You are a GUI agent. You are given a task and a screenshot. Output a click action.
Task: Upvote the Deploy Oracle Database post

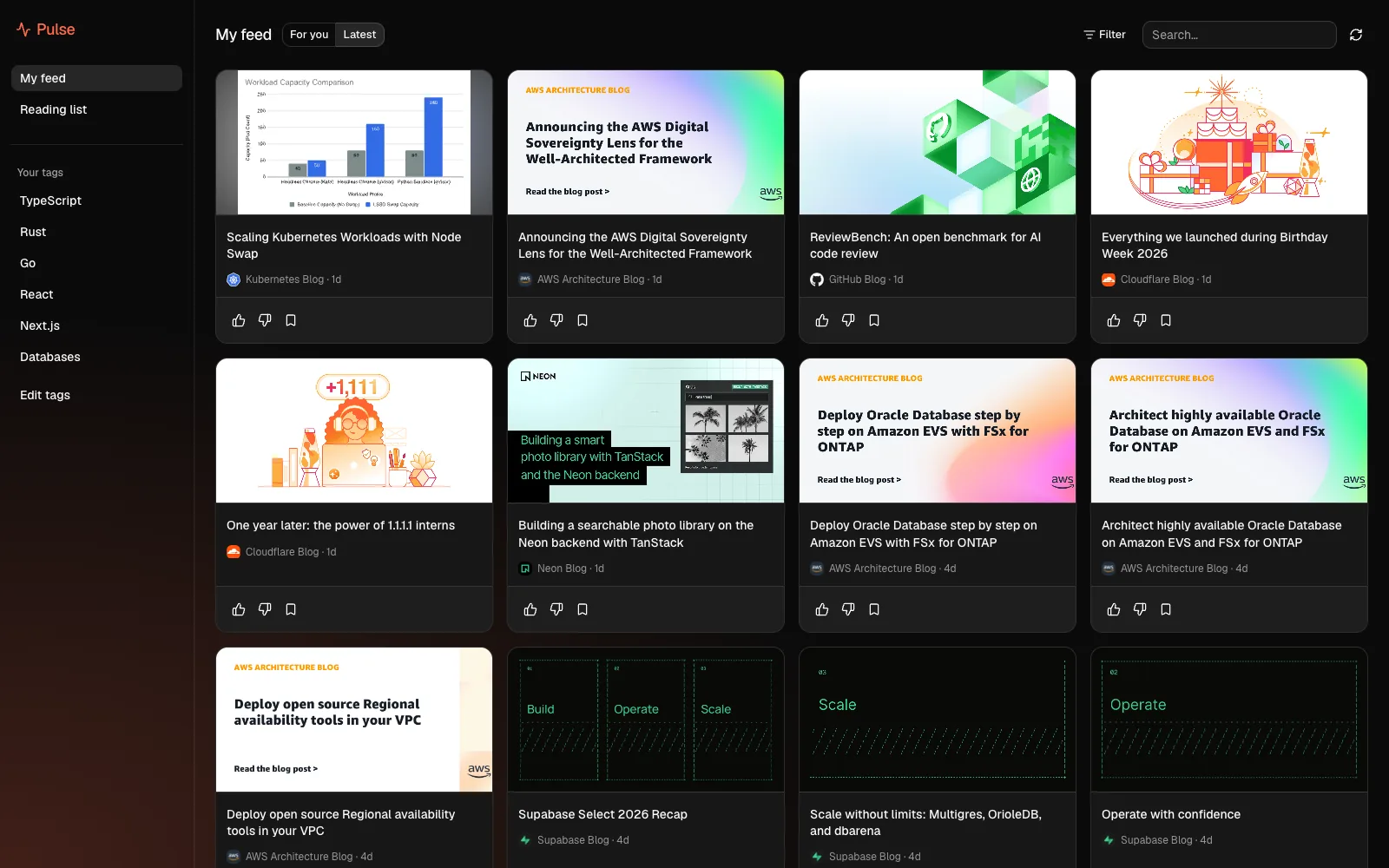tap(822, 609)
